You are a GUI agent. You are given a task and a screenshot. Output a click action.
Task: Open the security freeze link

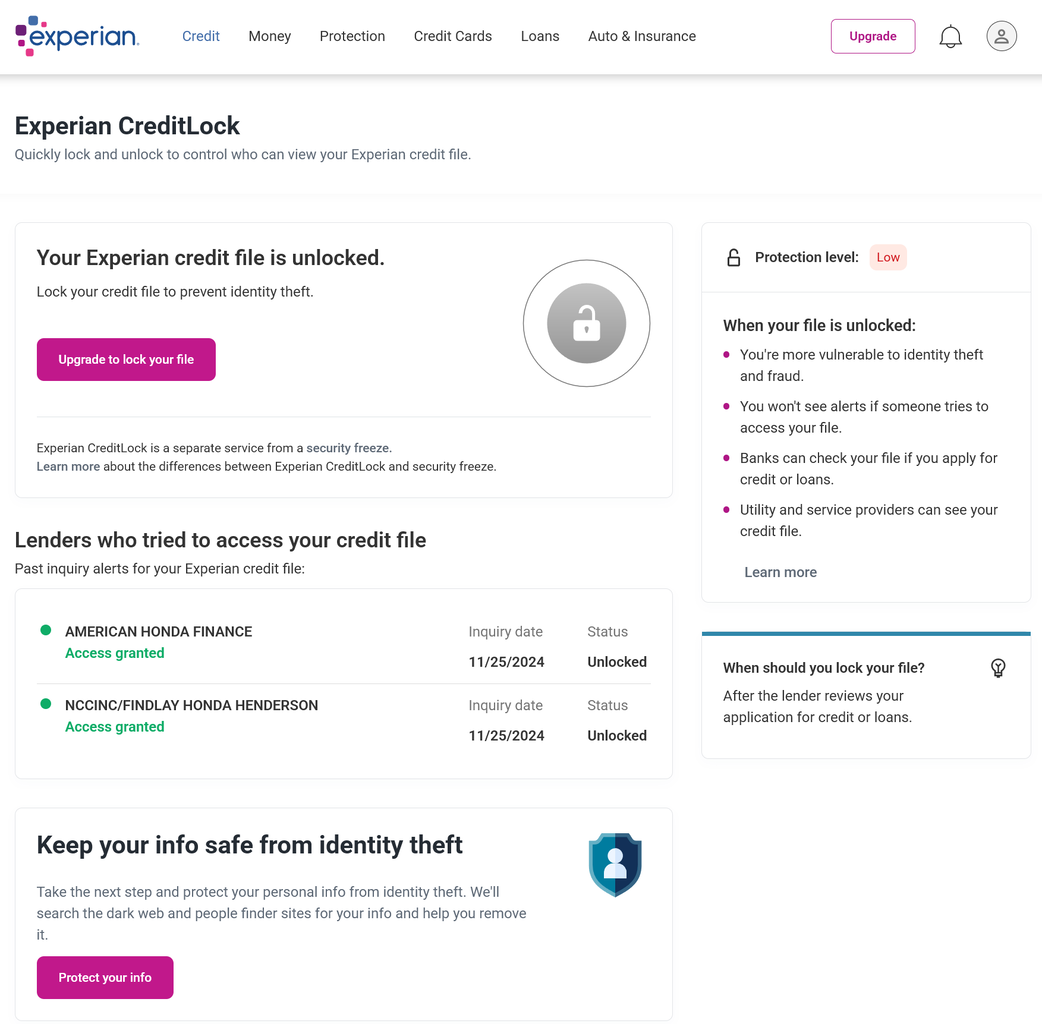click(348, 448)
